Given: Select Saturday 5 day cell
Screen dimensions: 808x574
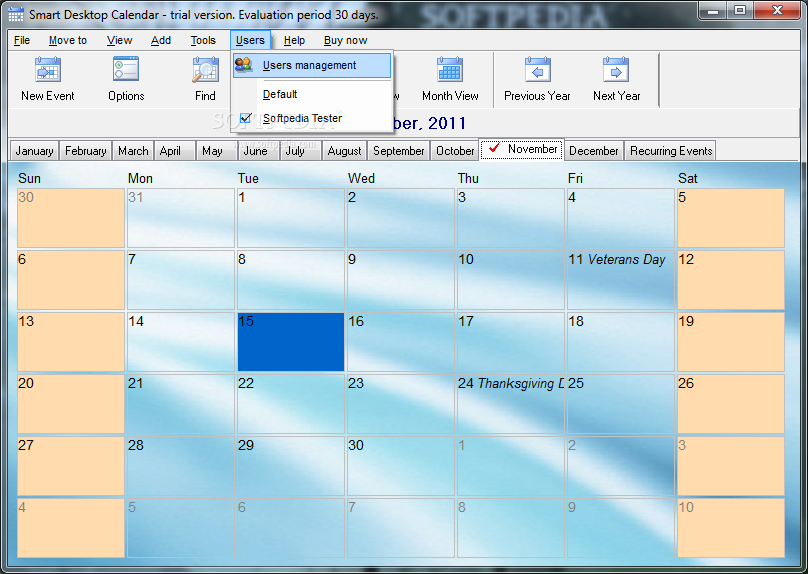Looking at the screenshot, I should pyautogui.click(x=731, y=218).
